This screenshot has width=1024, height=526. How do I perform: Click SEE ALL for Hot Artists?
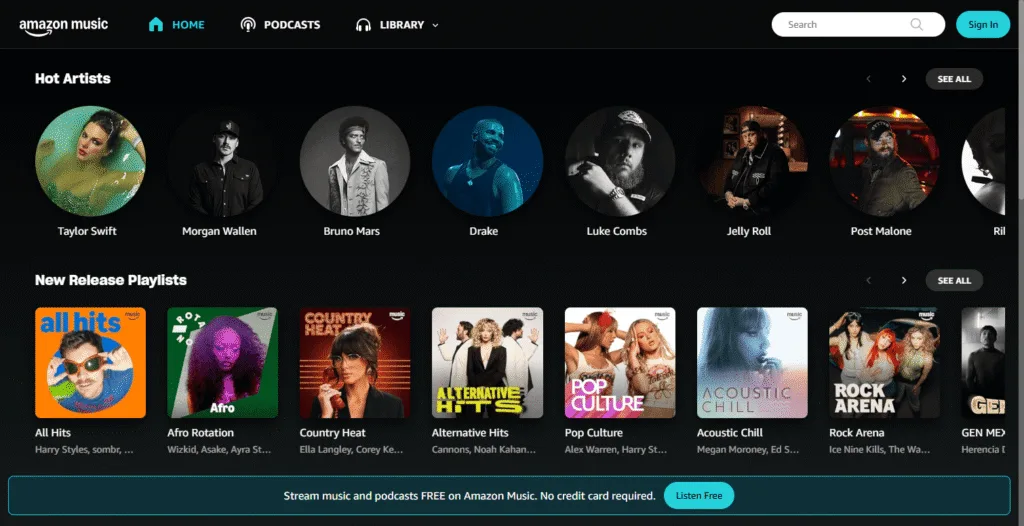tap(954, 79)
